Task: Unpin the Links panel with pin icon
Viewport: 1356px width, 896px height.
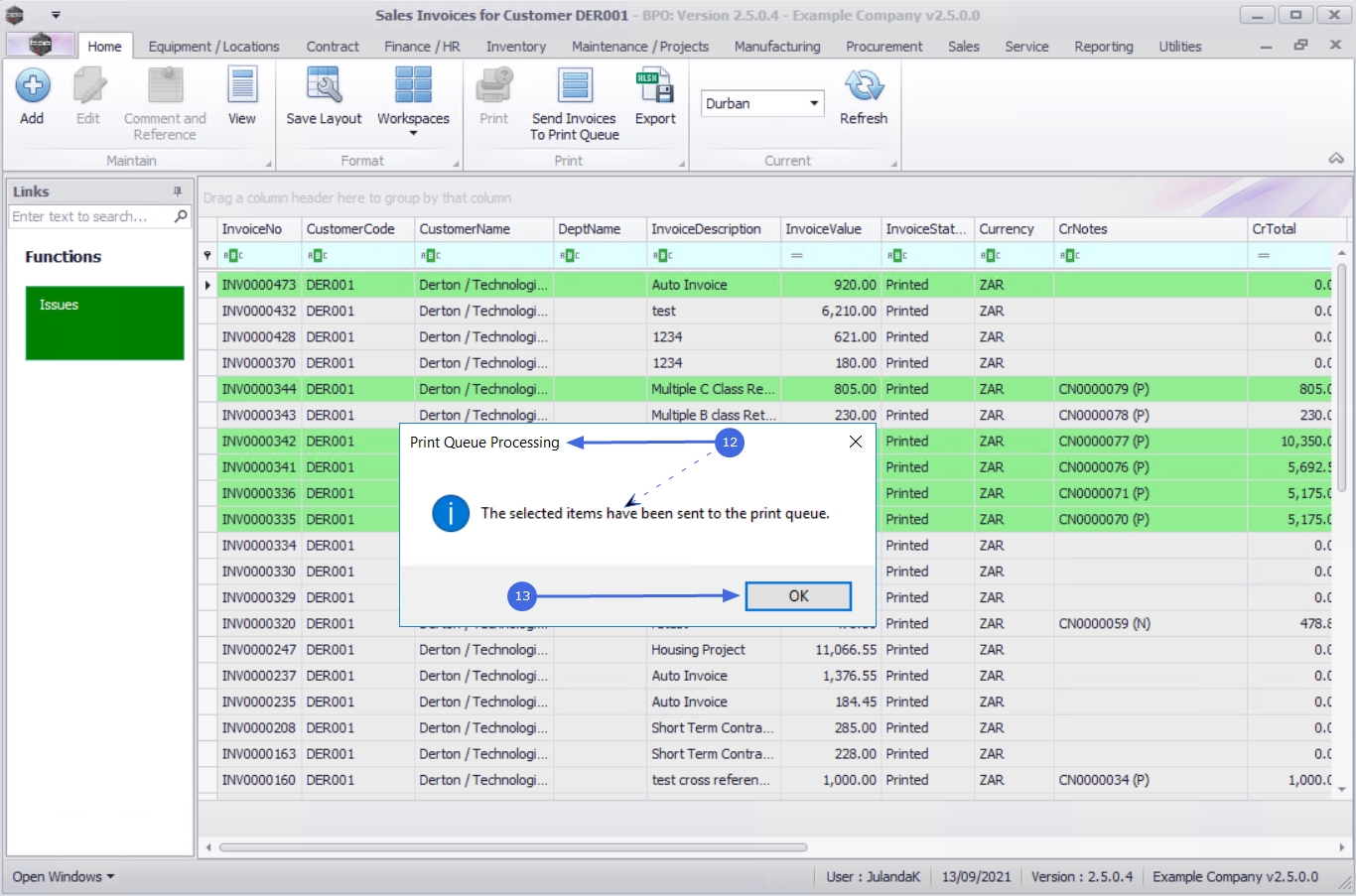Action: tap(178, 192)
